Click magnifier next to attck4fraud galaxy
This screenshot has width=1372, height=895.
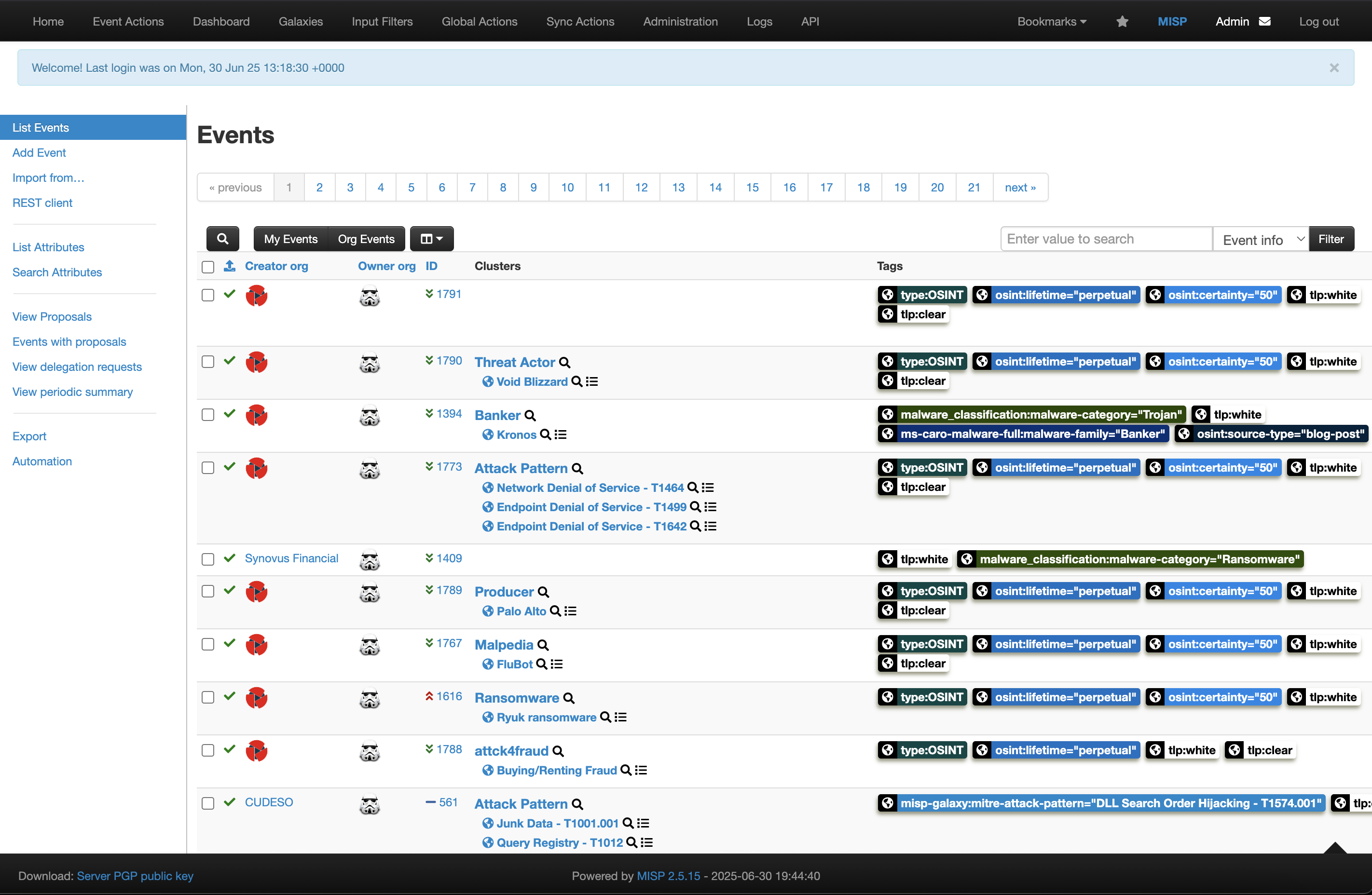558,751
